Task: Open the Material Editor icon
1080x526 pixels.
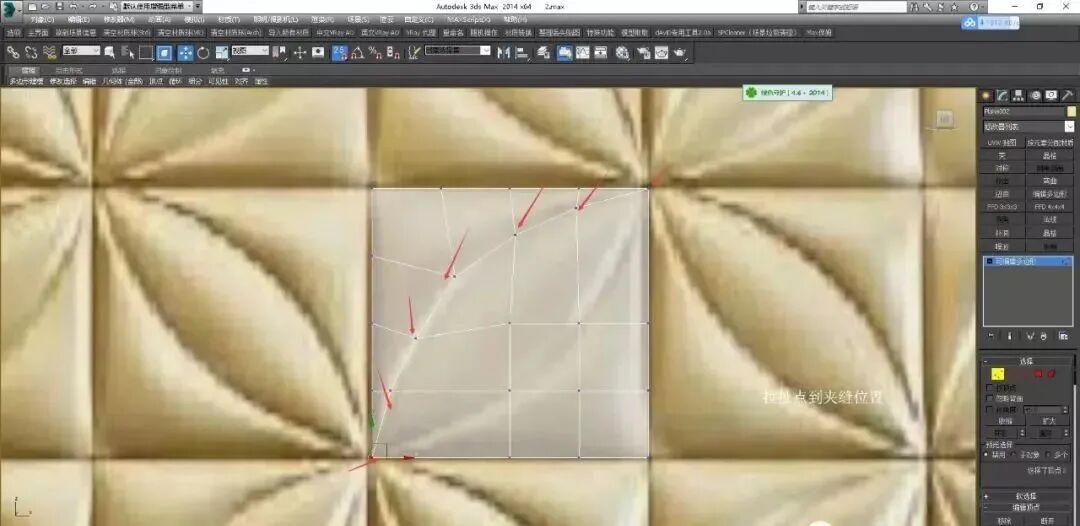Action: point(623,52)
